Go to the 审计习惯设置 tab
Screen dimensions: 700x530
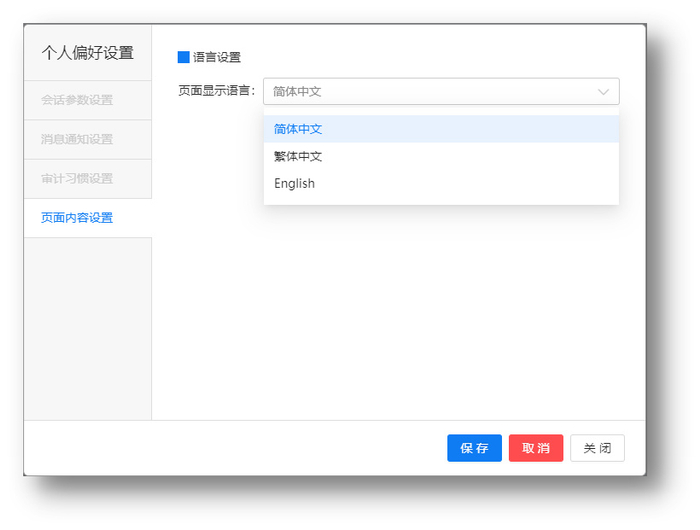click(x=77, y=178)
